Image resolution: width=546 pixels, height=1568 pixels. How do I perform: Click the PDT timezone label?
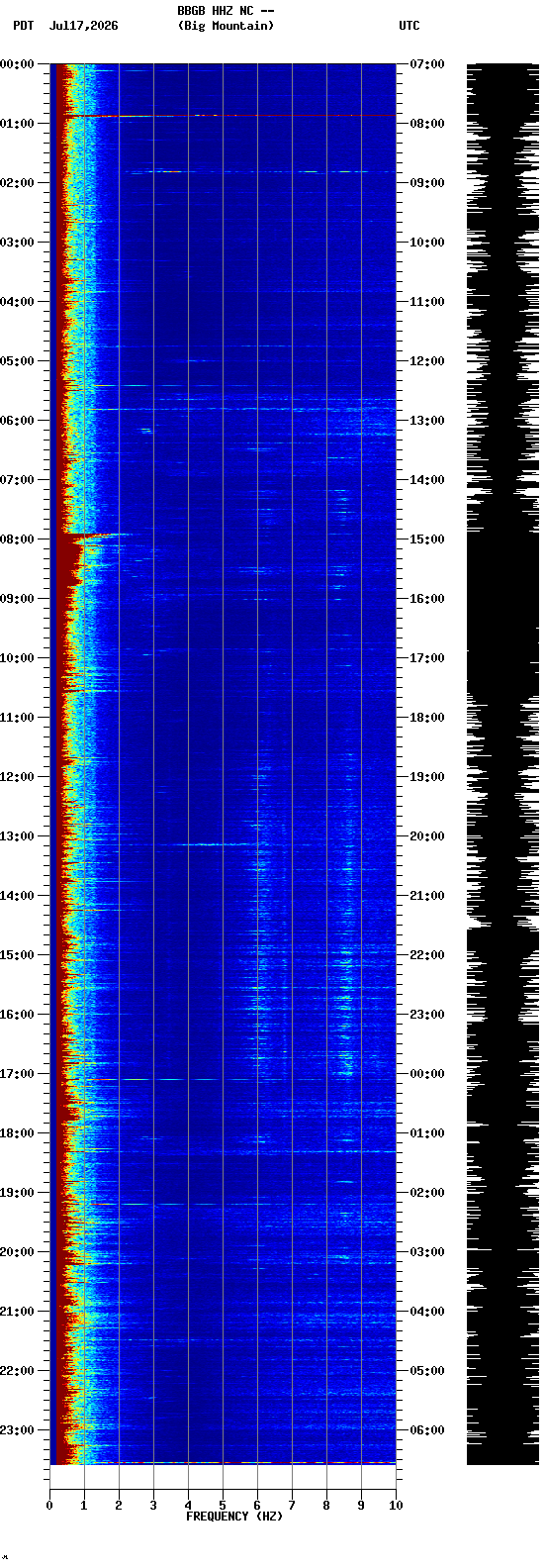click(23, 26)
